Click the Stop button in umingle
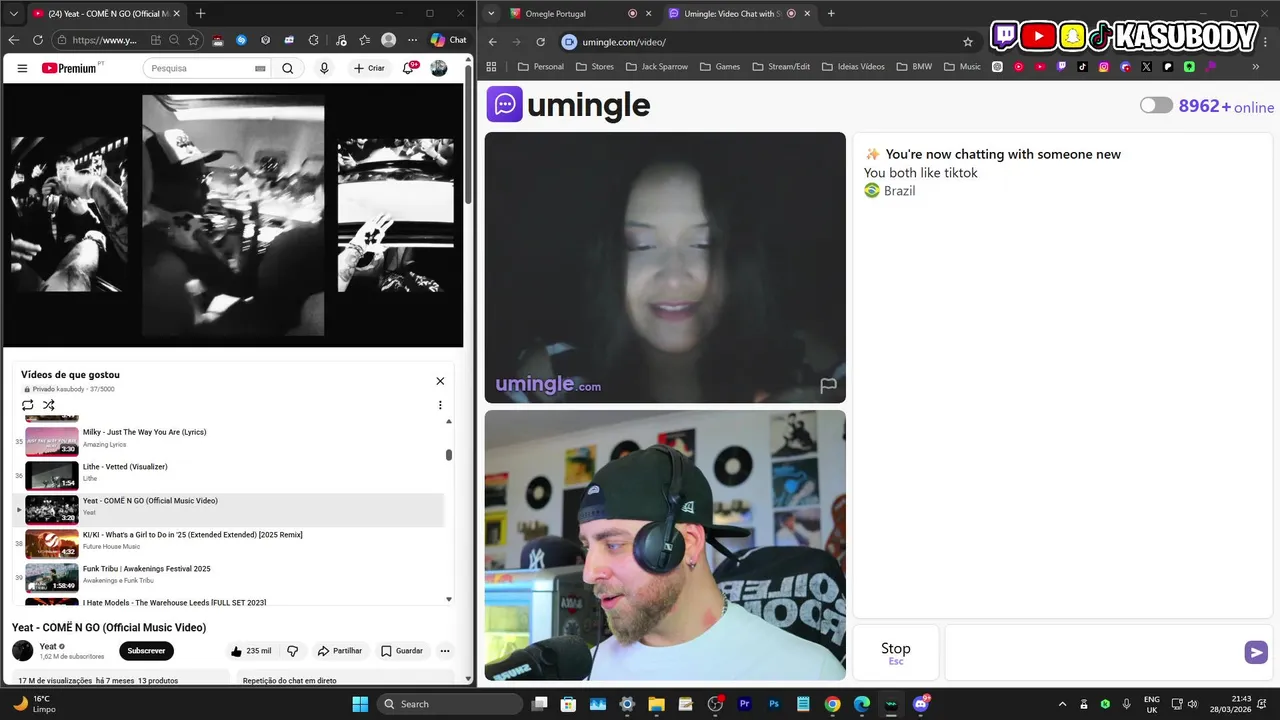 pos(896,653)
